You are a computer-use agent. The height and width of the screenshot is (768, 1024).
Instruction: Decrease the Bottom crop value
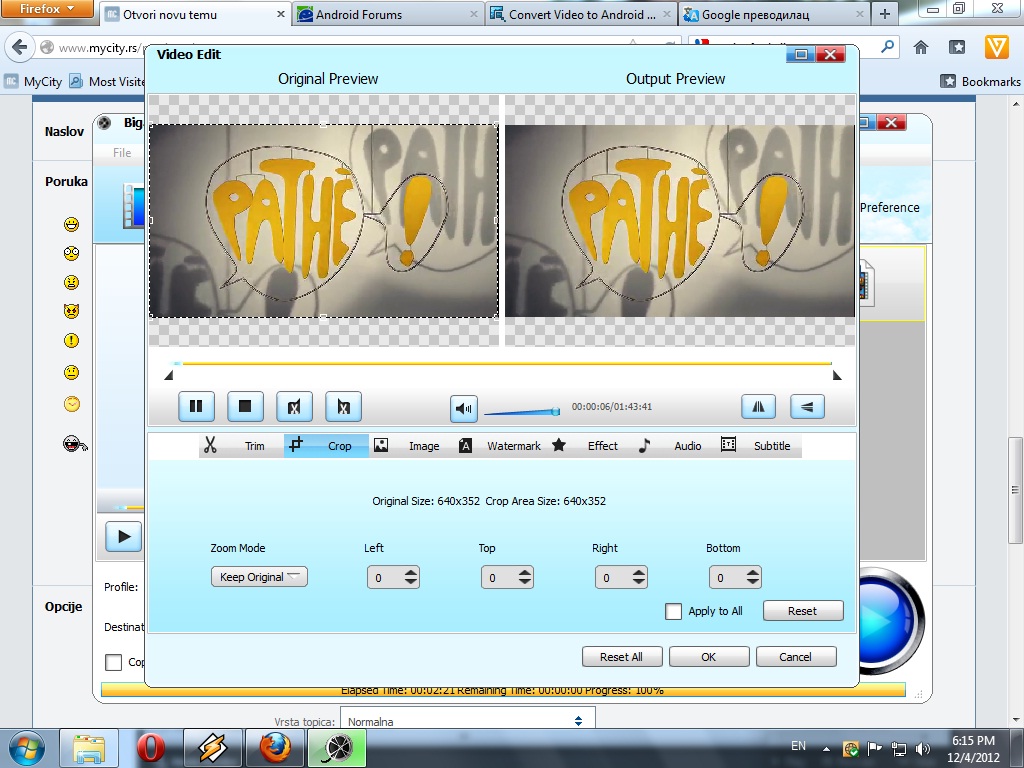pyautogui.click(x=752, y=582)
